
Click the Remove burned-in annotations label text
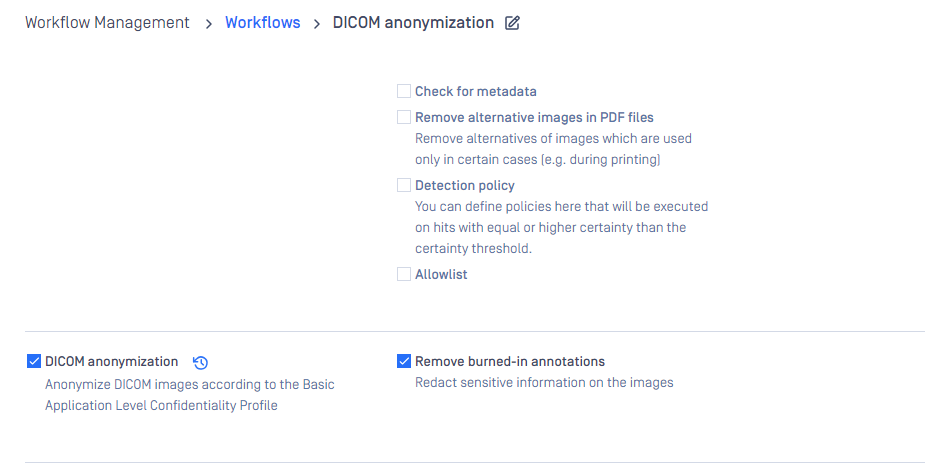(x=510, y=362)
